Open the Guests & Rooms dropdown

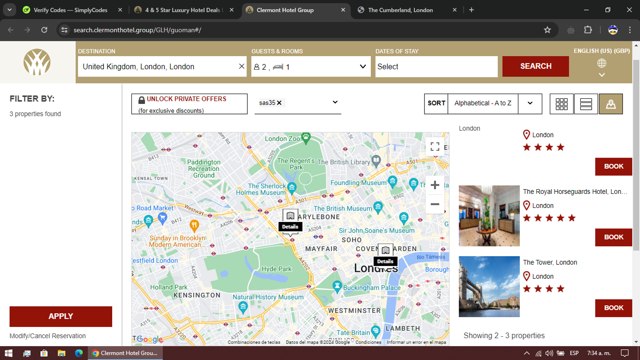[311, 67]
